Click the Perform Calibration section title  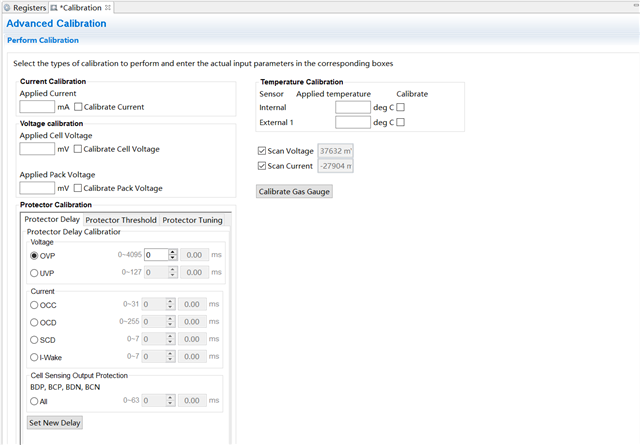tap(43, 40)
